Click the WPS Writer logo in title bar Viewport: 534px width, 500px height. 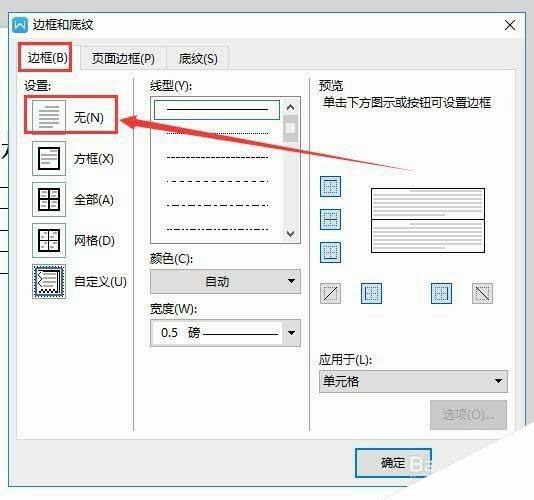(x=20, y=25)
